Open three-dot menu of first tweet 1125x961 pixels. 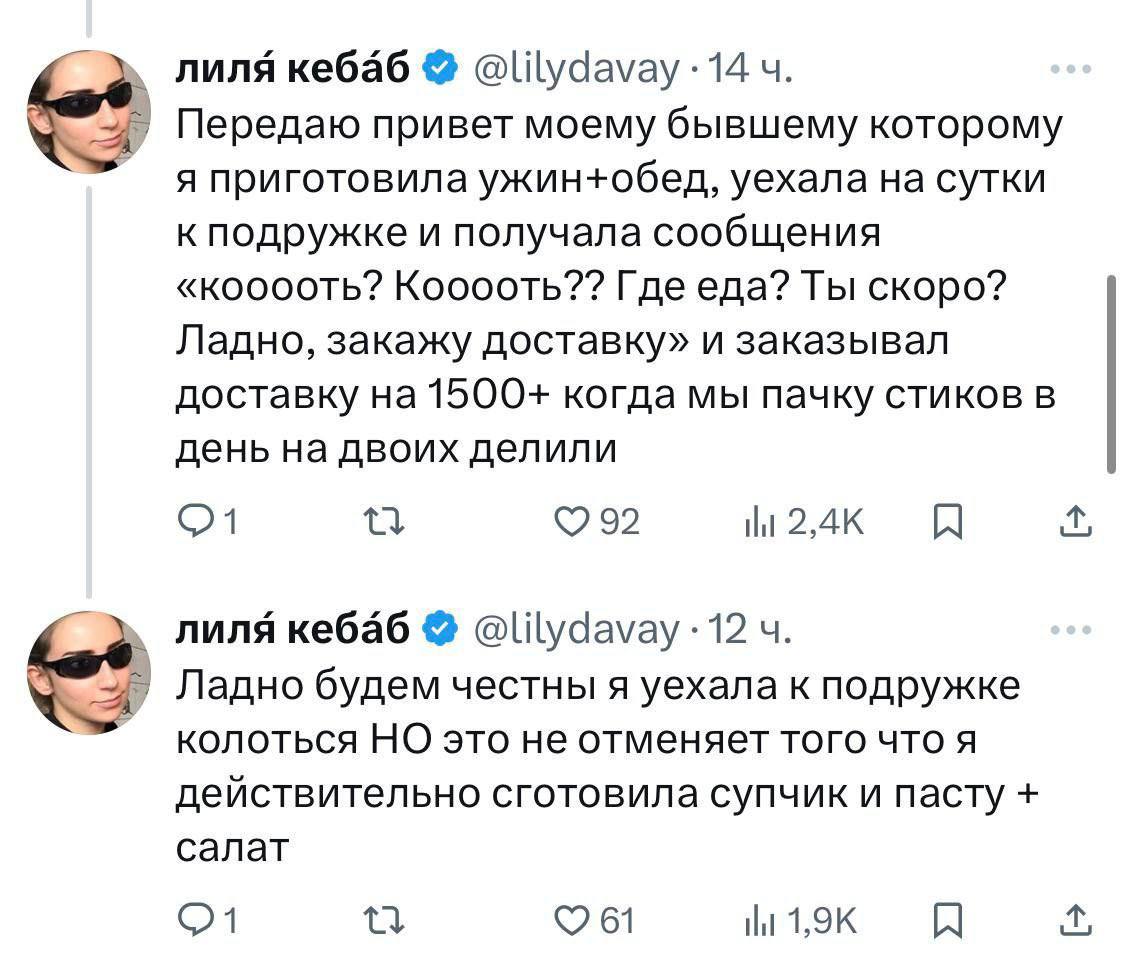coord(1071,70)
